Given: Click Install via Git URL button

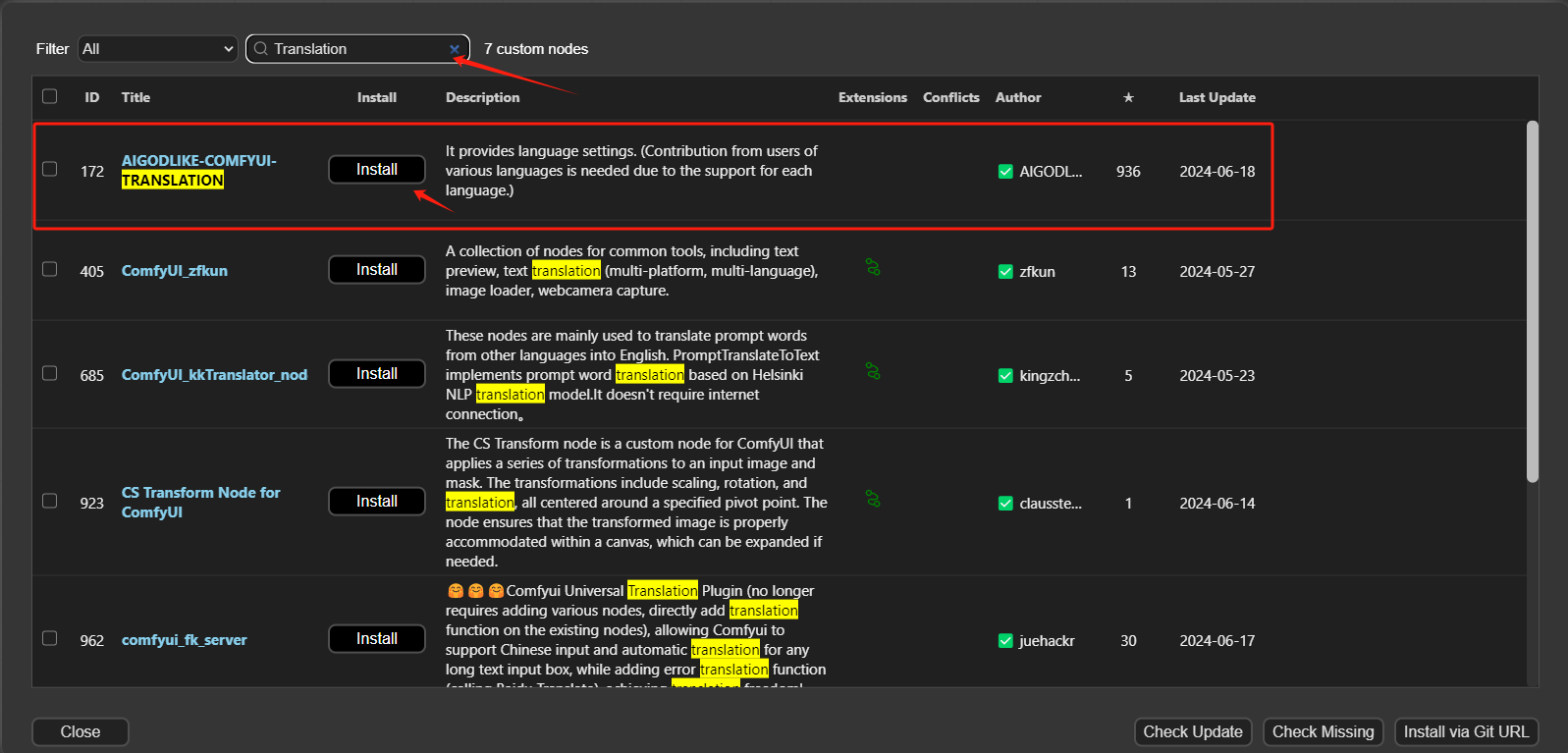Looking at the screenshot, I should pos(1466,732).
